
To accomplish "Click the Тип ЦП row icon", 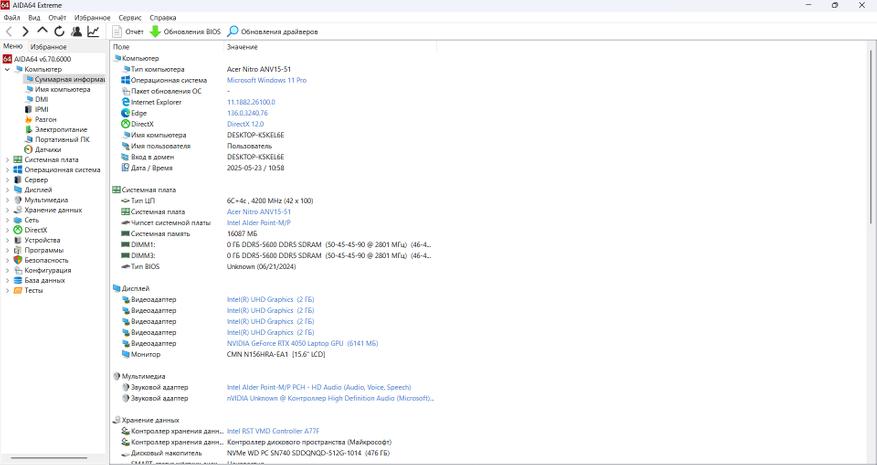I will click(125, 201).
